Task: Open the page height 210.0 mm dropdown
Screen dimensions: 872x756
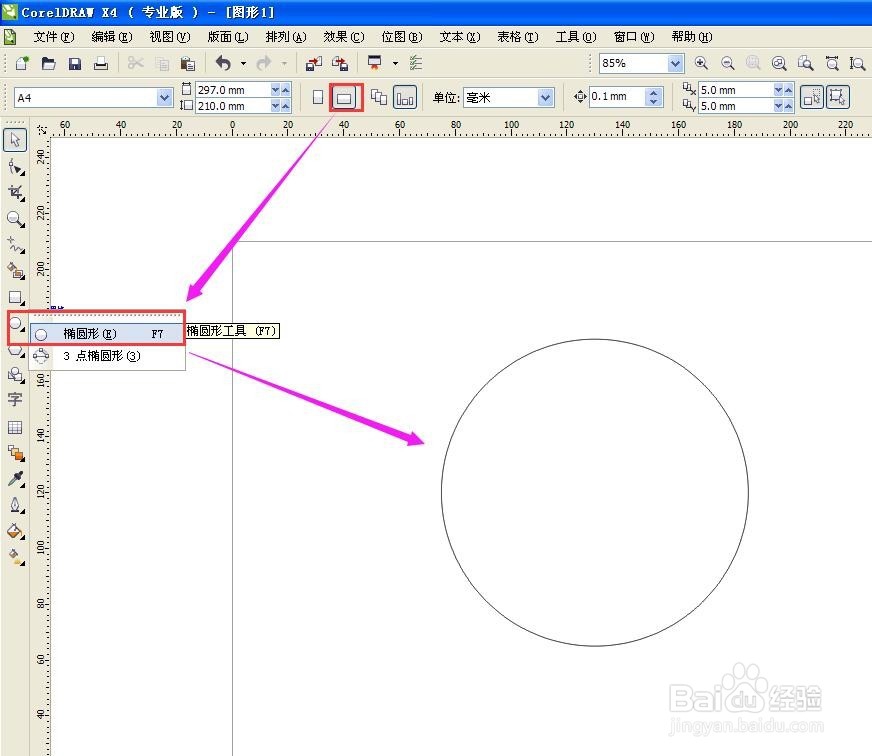Action: (275, 106)
